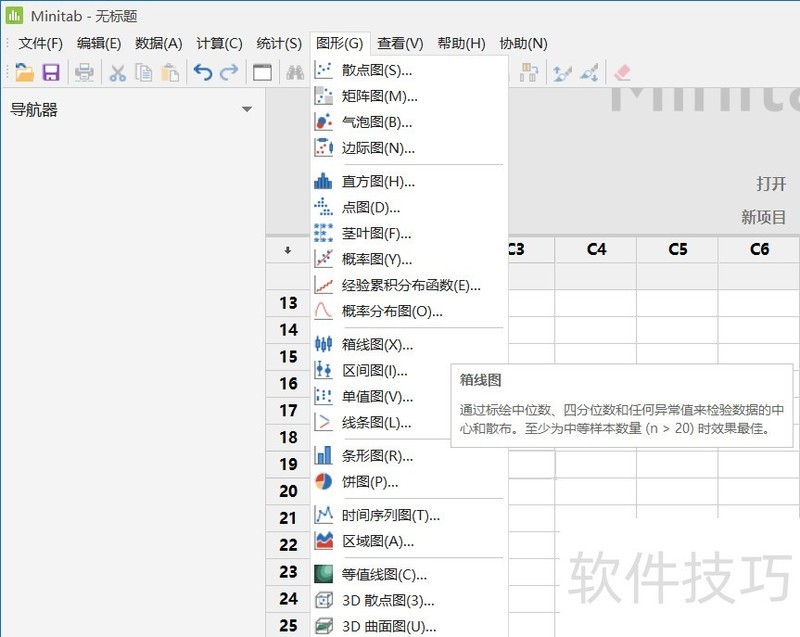Select 时间序列图(T)... option
Screen dimensions: 800x637
click(x=390, y=515)
